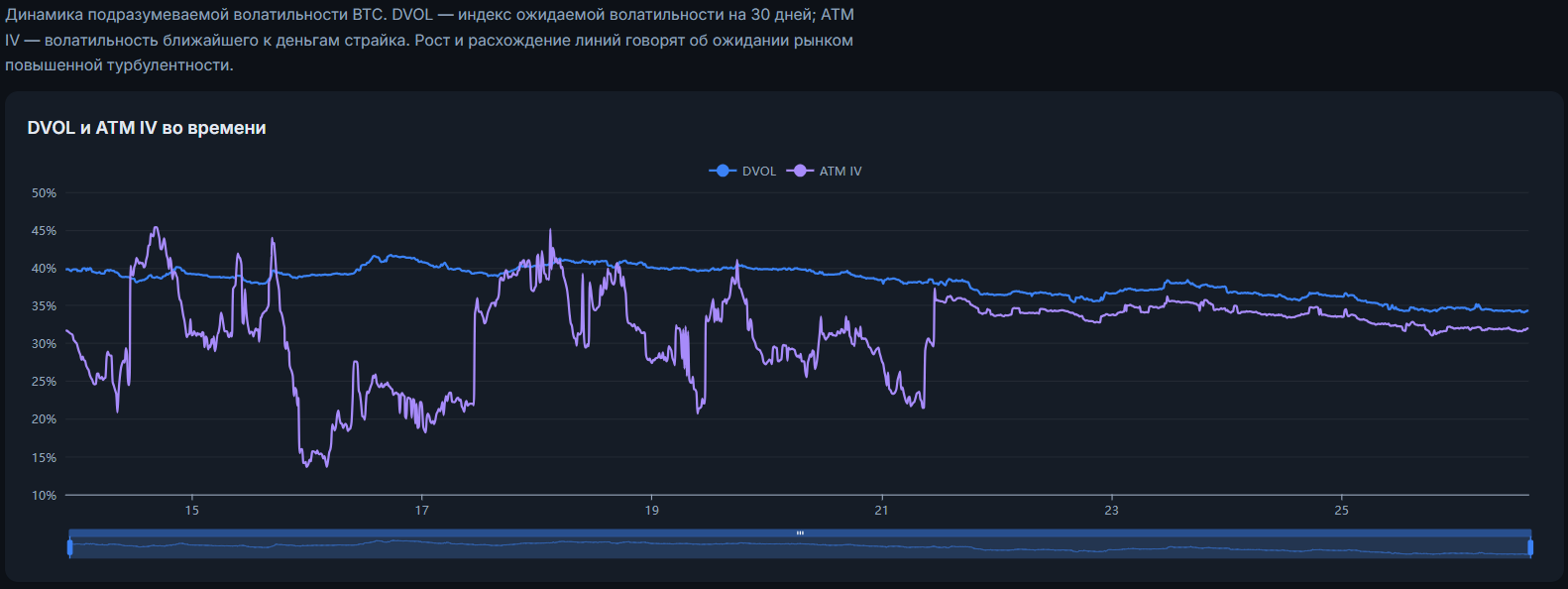Click the left handle of range slider

coord(69,547)
